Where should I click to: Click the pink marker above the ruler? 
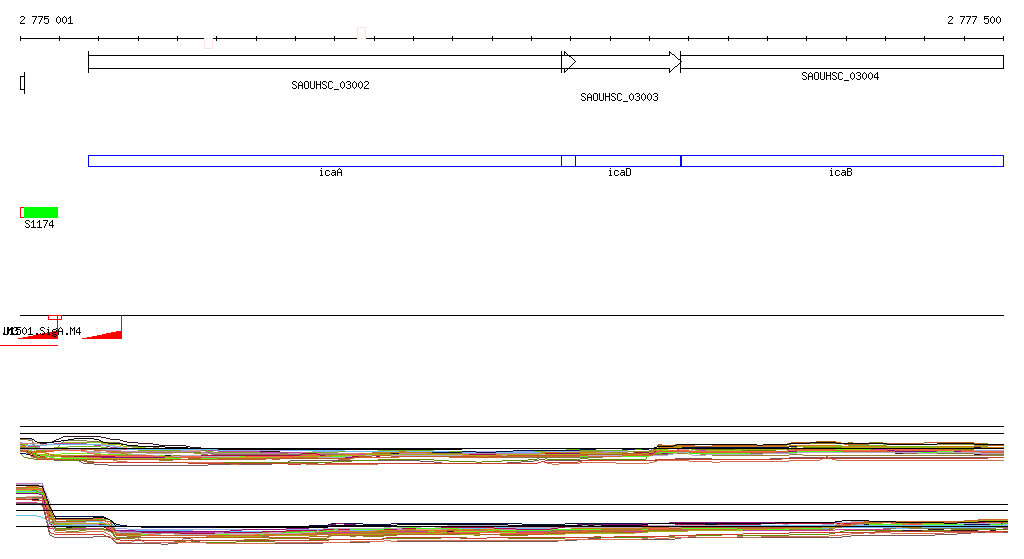361,33
